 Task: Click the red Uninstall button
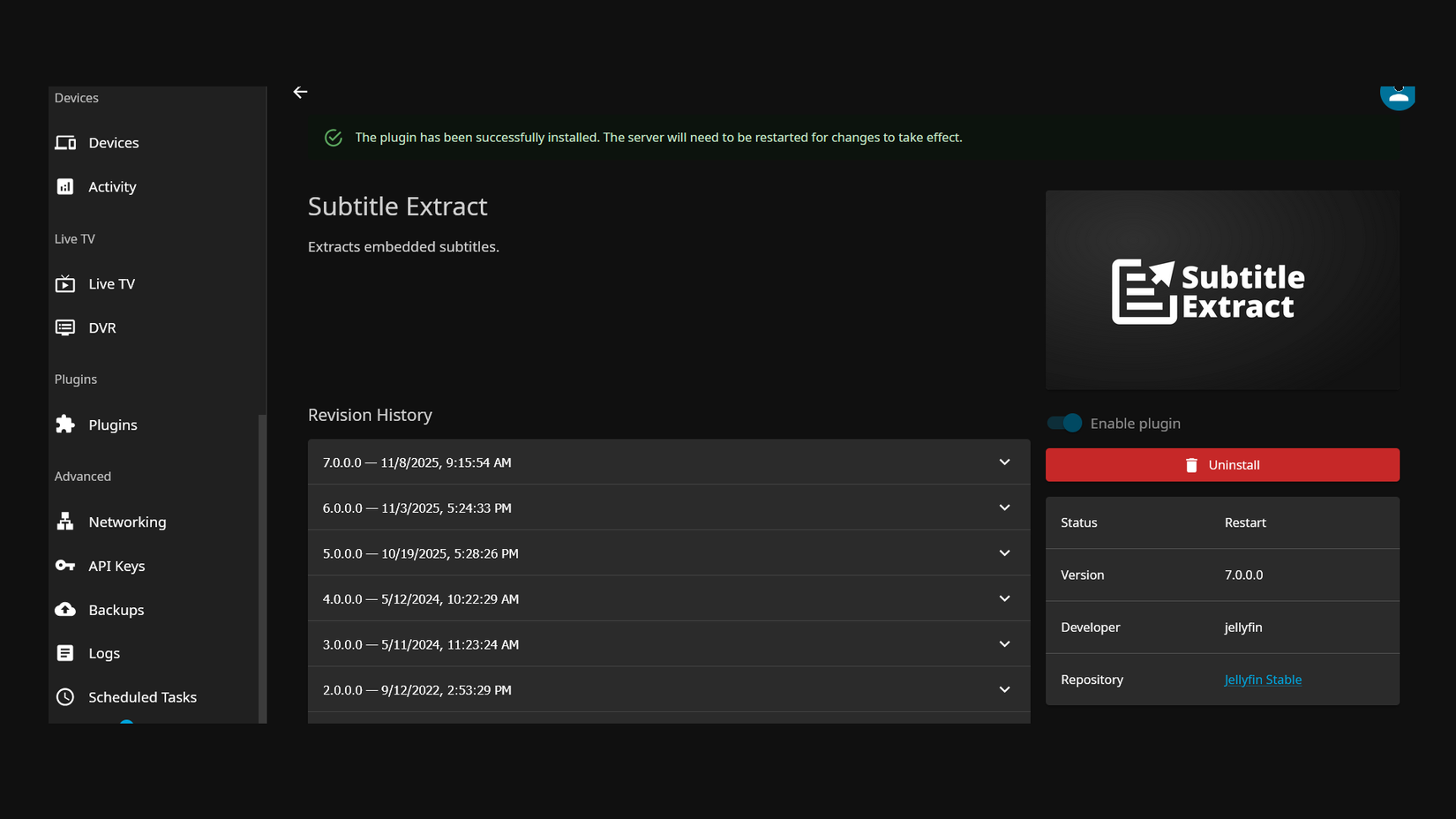pyautogui.click(x=1222, y=465)
